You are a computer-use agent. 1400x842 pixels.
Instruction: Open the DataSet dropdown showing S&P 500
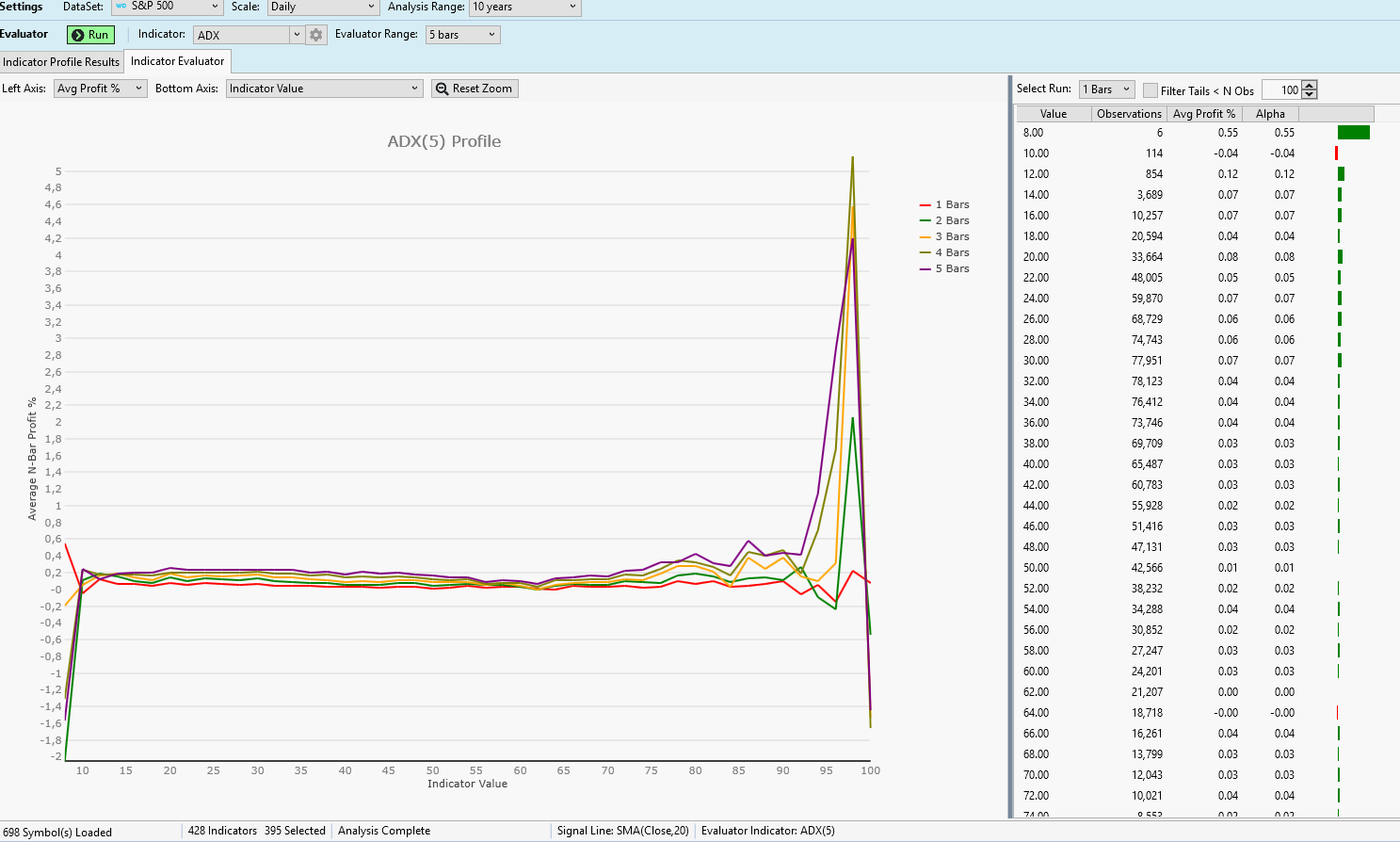click(215, 7)
